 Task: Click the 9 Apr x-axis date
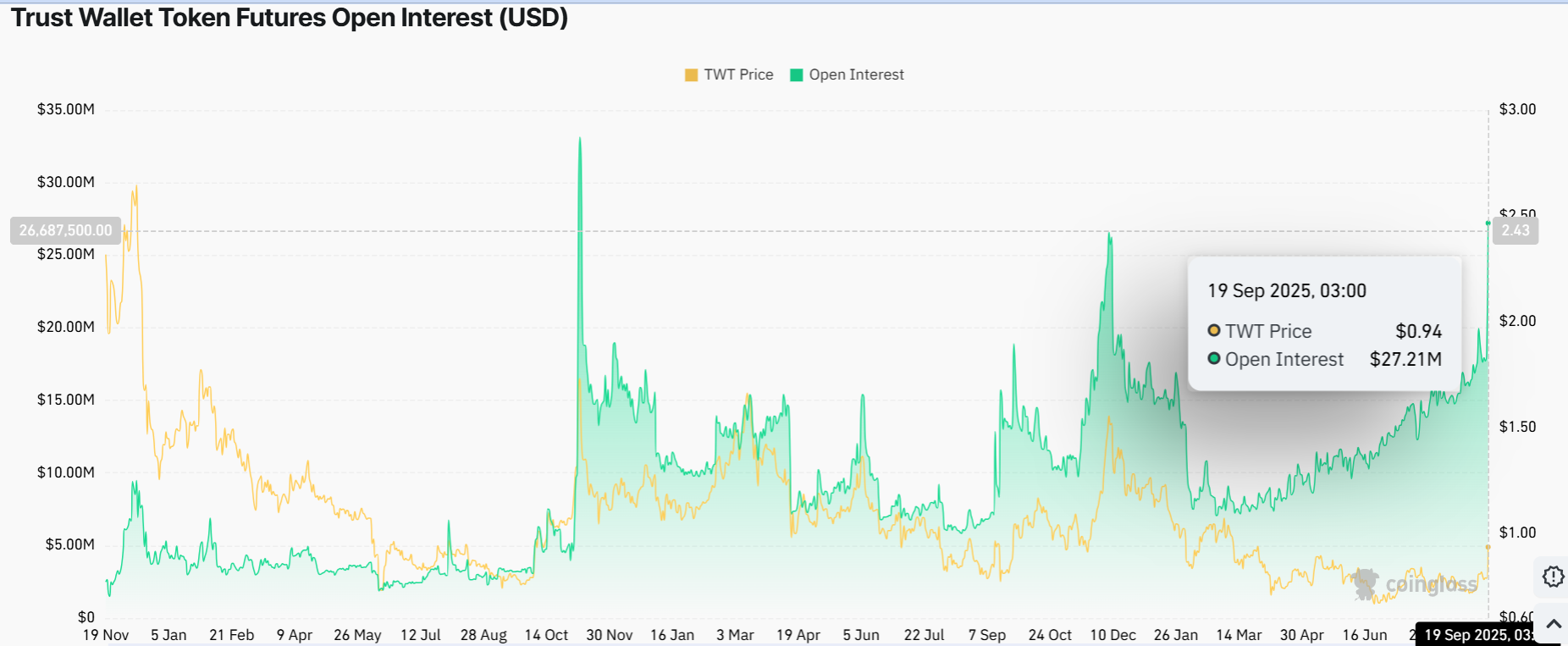coord(295,635)
